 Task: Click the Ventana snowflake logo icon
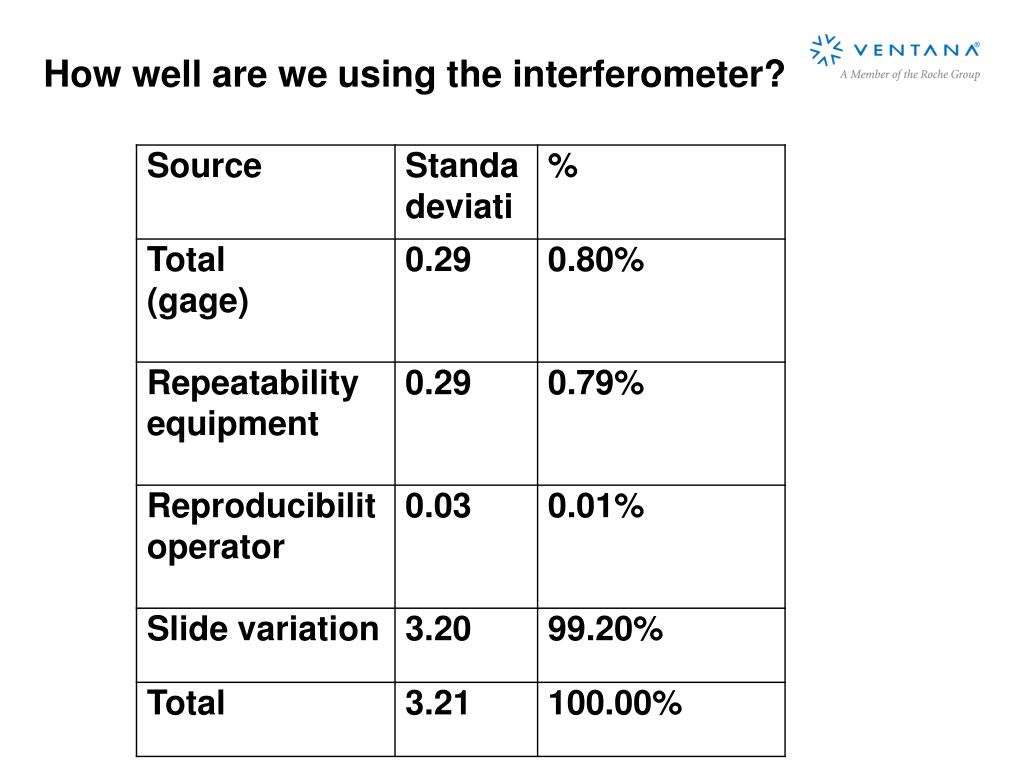click(x=826, y=50)
